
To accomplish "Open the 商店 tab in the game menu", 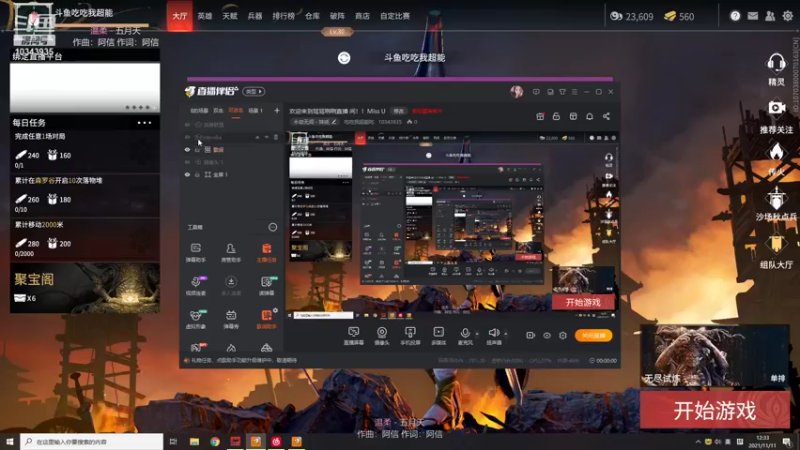I will [x=362, y=16].
